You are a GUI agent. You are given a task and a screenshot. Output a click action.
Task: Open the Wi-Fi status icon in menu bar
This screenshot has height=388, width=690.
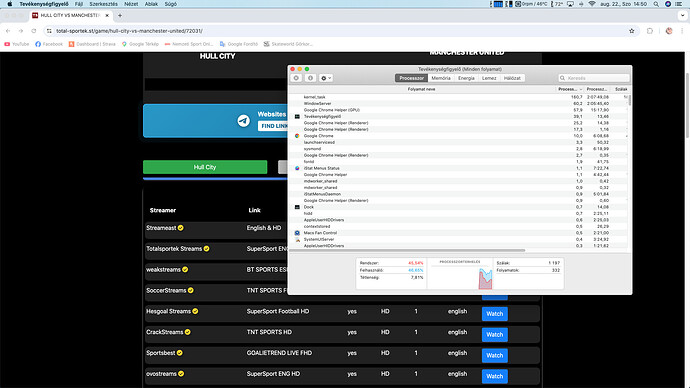click(592, 4)
